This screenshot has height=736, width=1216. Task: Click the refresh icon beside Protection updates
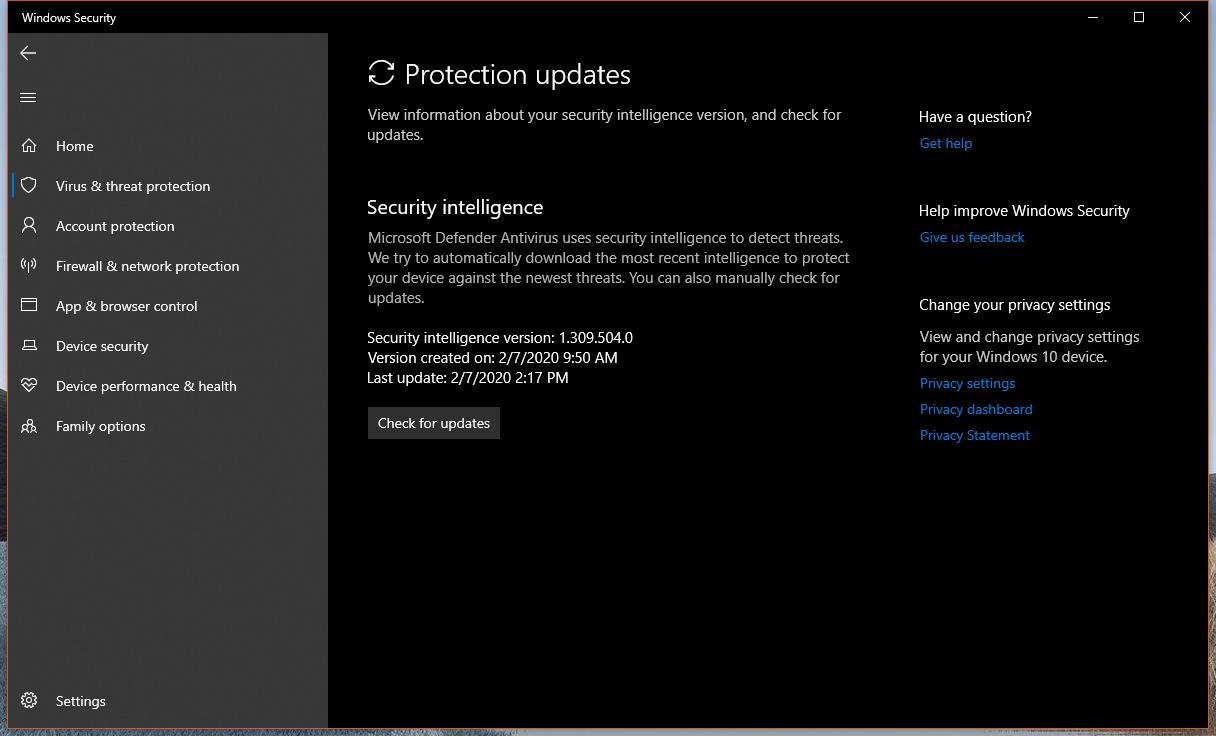[x=381, y=73]
